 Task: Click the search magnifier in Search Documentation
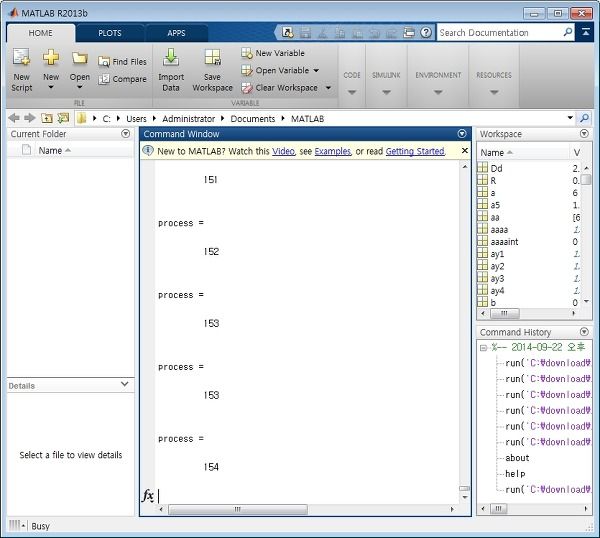[x=568, y=32]
